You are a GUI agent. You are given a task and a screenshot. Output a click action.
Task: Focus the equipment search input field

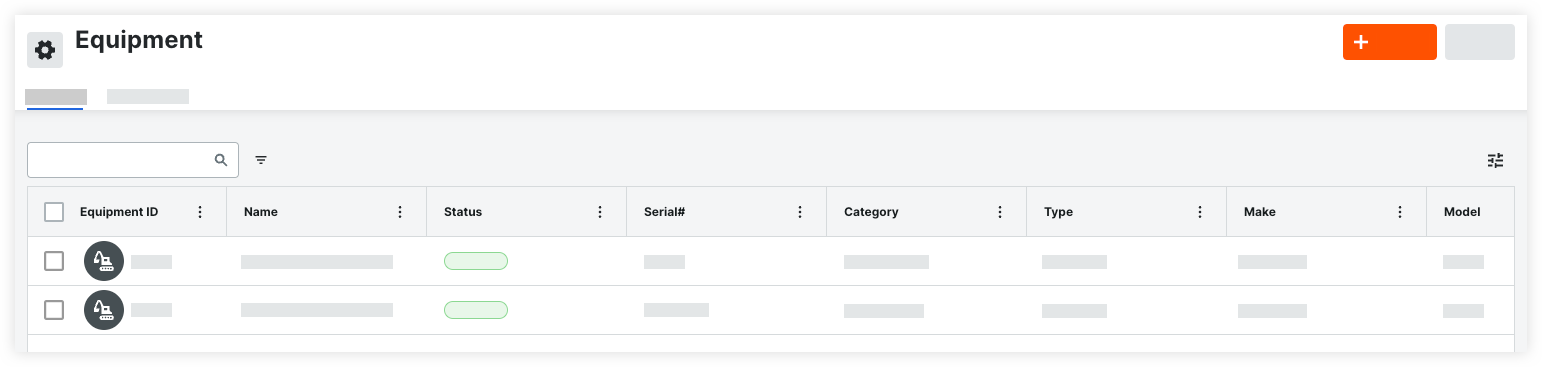coord(133,160)
